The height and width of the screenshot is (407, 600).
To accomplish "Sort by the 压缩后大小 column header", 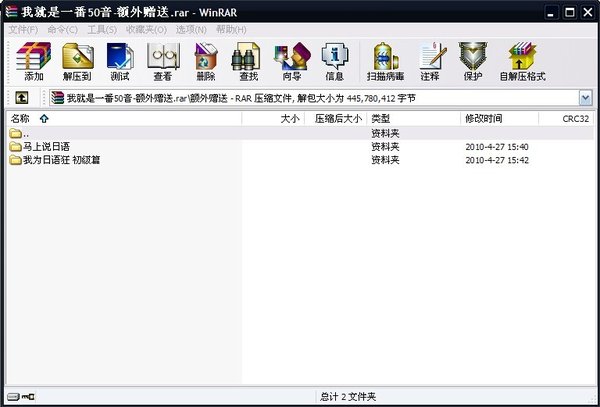I will 336,119.
